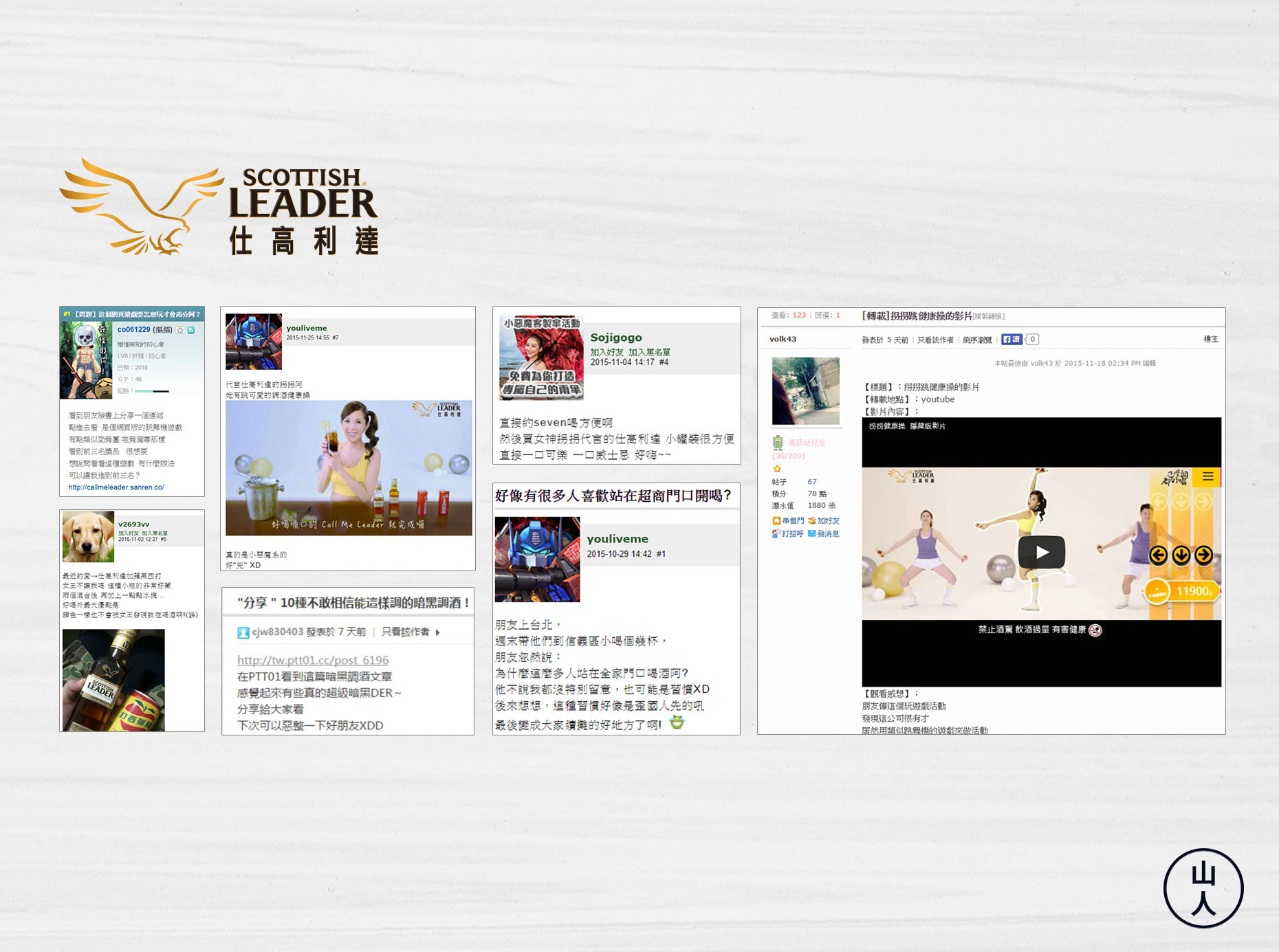
Task: Open the Scottish Leader bottle photo
Action: (113, 680)
